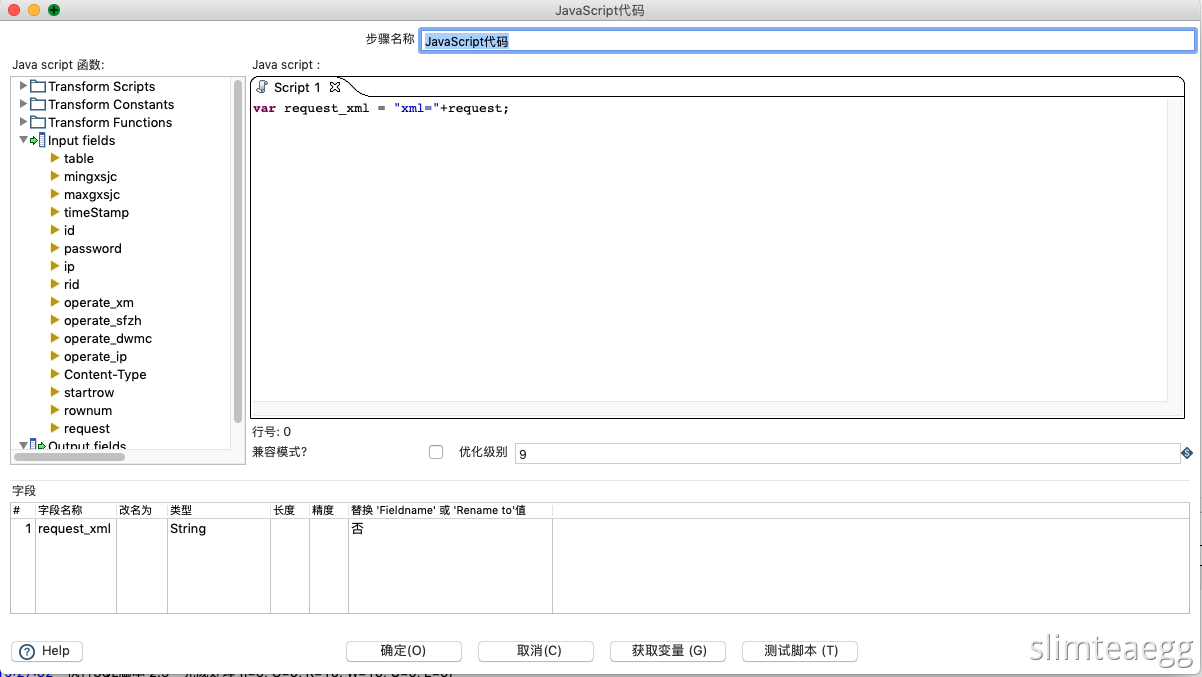Select the operate_dwmc field item
Image resolution: width=1202 pixels, height=677 pixels.
click(x=108, y=338)
